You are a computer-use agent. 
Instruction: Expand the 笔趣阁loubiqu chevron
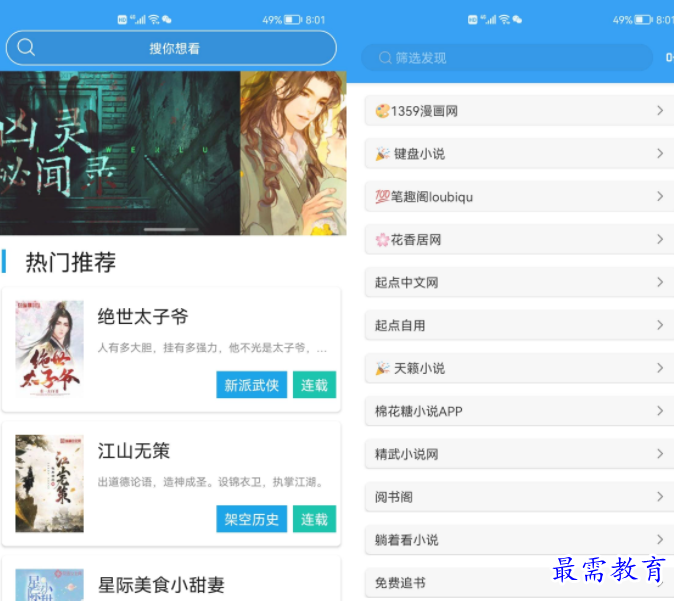(660, 196)
